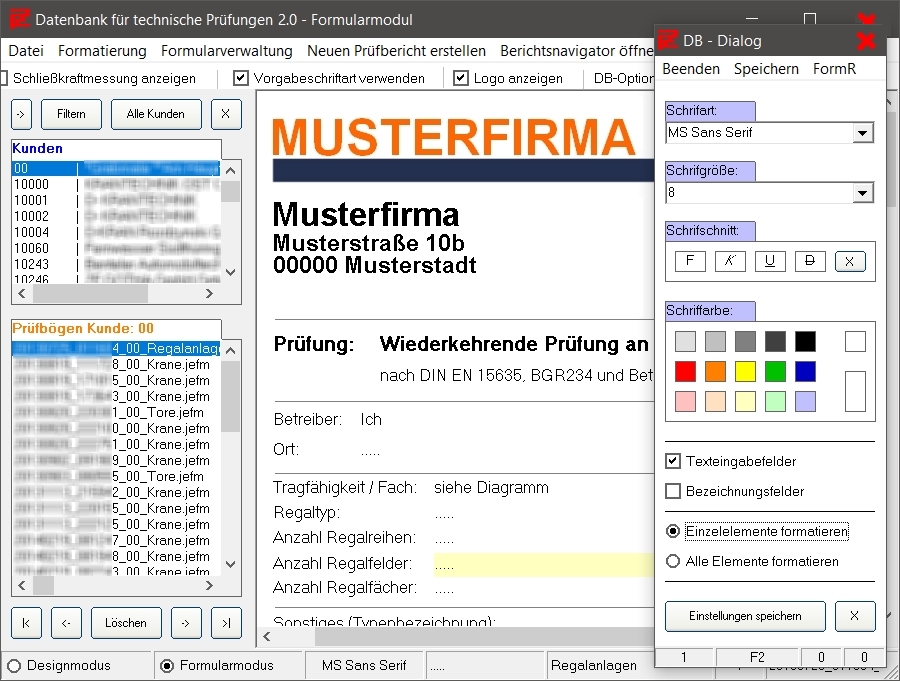
Task: Select Formularmodus radio button
Action: tap(167, 665)
